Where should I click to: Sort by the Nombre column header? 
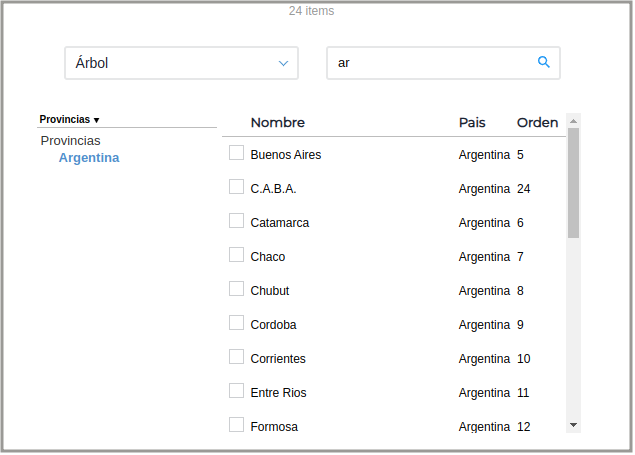tap(277, 123)
